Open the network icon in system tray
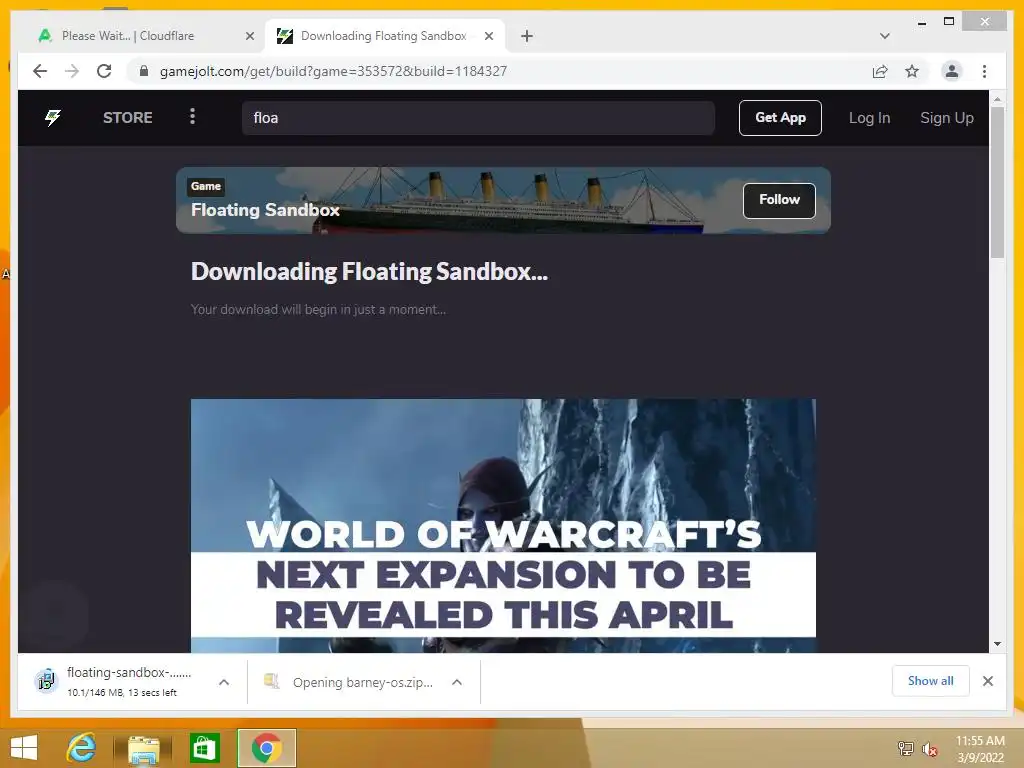This screenshot has width=1024, height=768. [905, 748]
